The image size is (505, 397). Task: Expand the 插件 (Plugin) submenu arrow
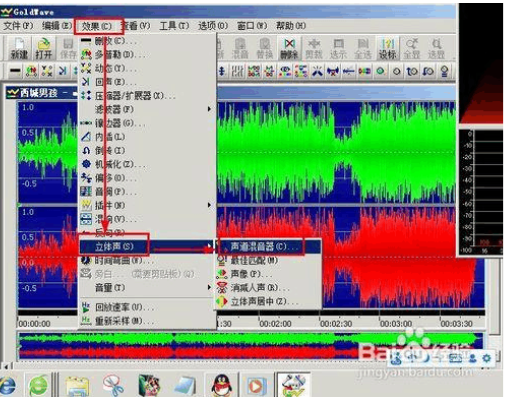pyautogui.click(x=209, y=205)
